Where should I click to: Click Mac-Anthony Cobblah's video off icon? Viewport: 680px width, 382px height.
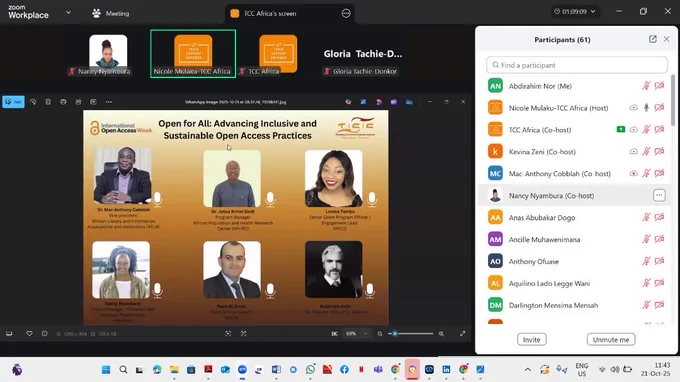pyautogui.click(x=659, y=173)
